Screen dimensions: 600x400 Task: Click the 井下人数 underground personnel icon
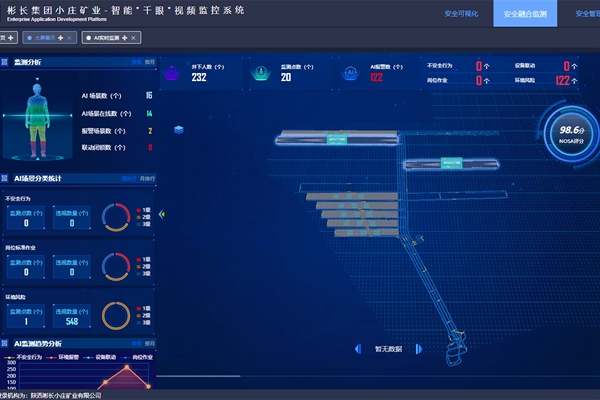173,72
